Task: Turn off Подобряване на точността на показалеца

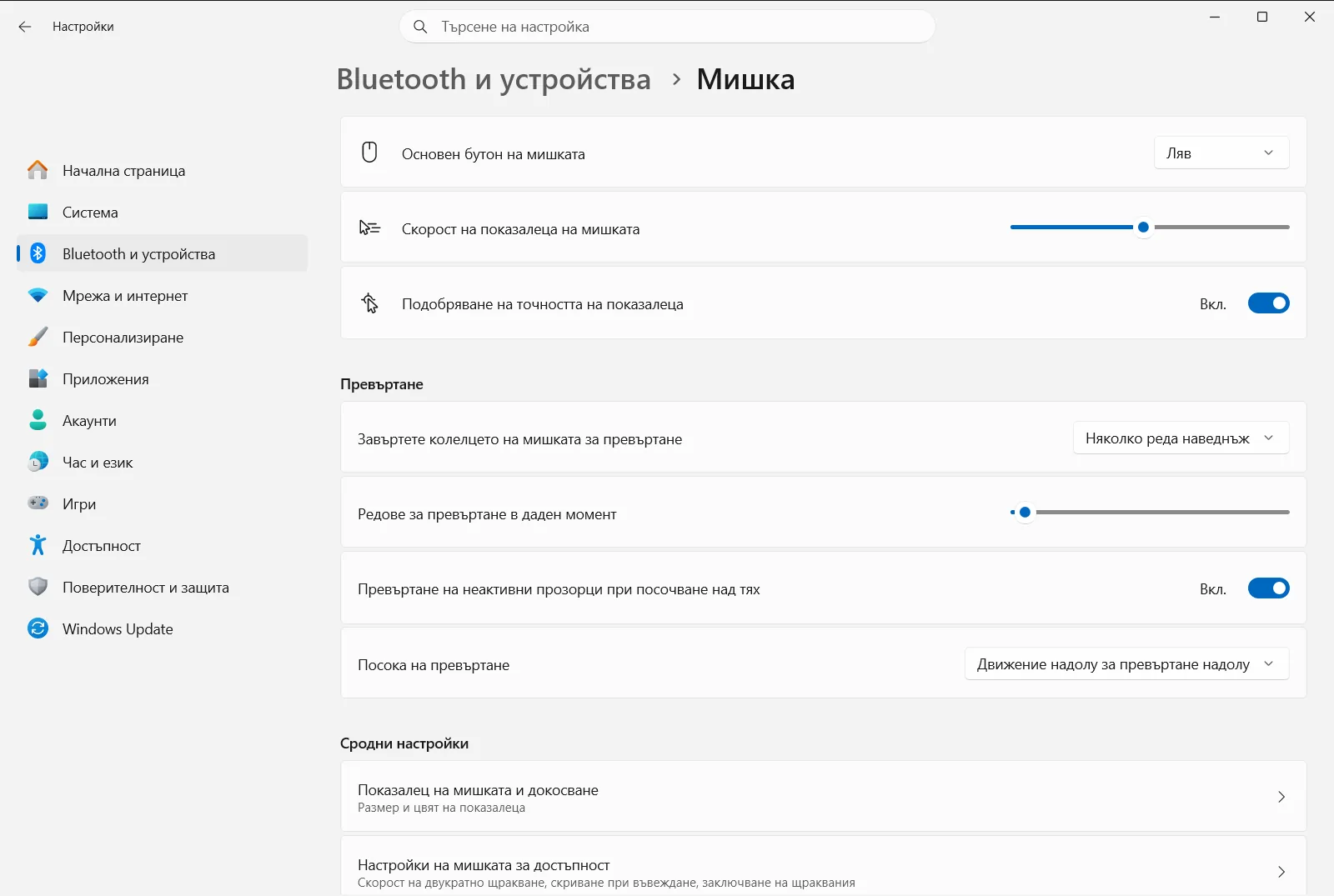Action: pyautogui.click(x=1268, y=303)
